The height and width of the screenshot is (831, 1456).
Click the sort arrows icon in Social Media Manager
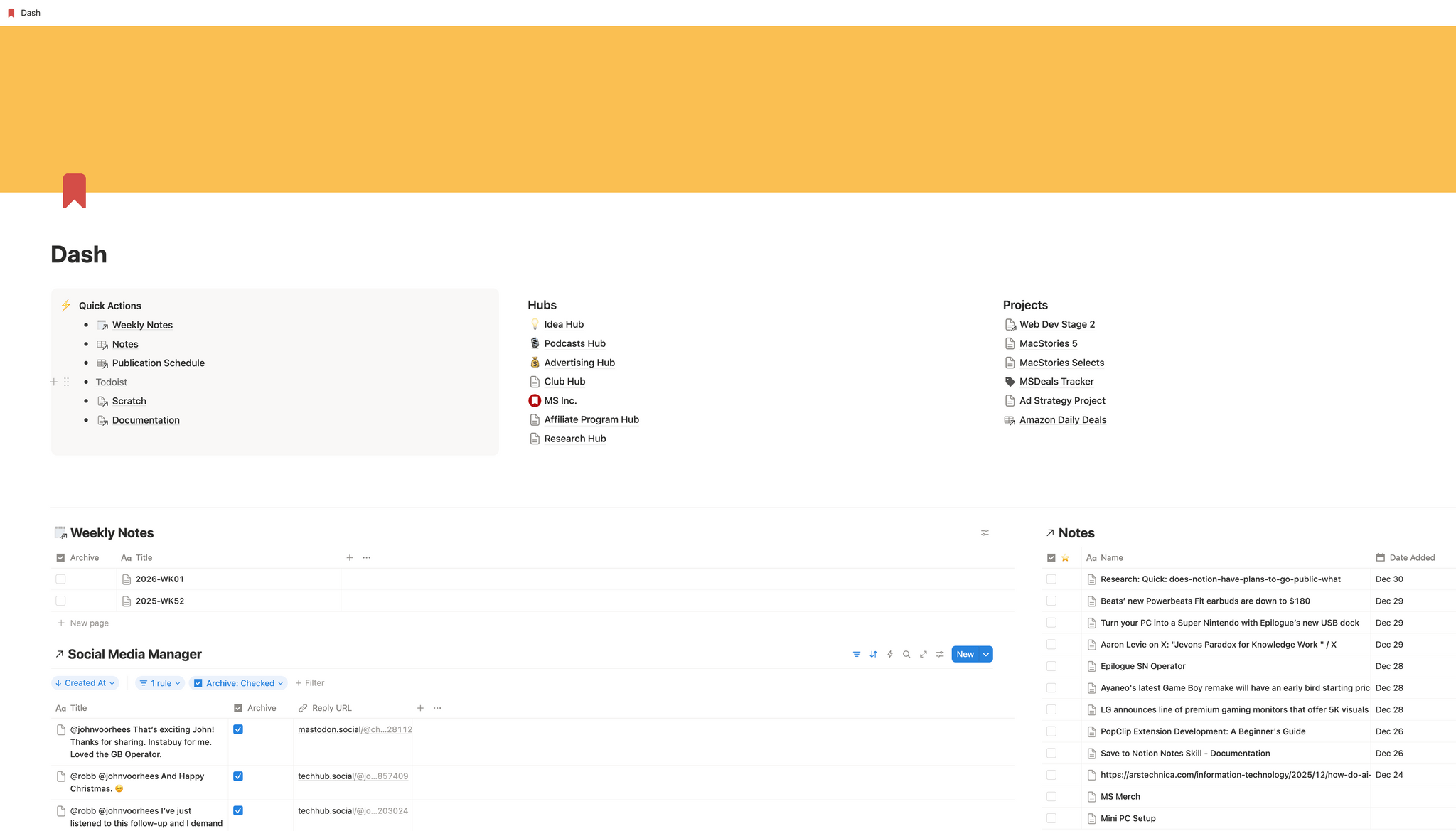pyautogui.click(x=873, y=654)
